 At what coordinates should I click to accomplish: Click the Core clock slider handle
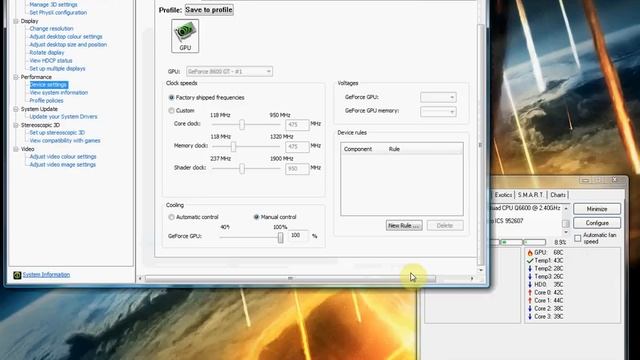click(x=242, y=124)
